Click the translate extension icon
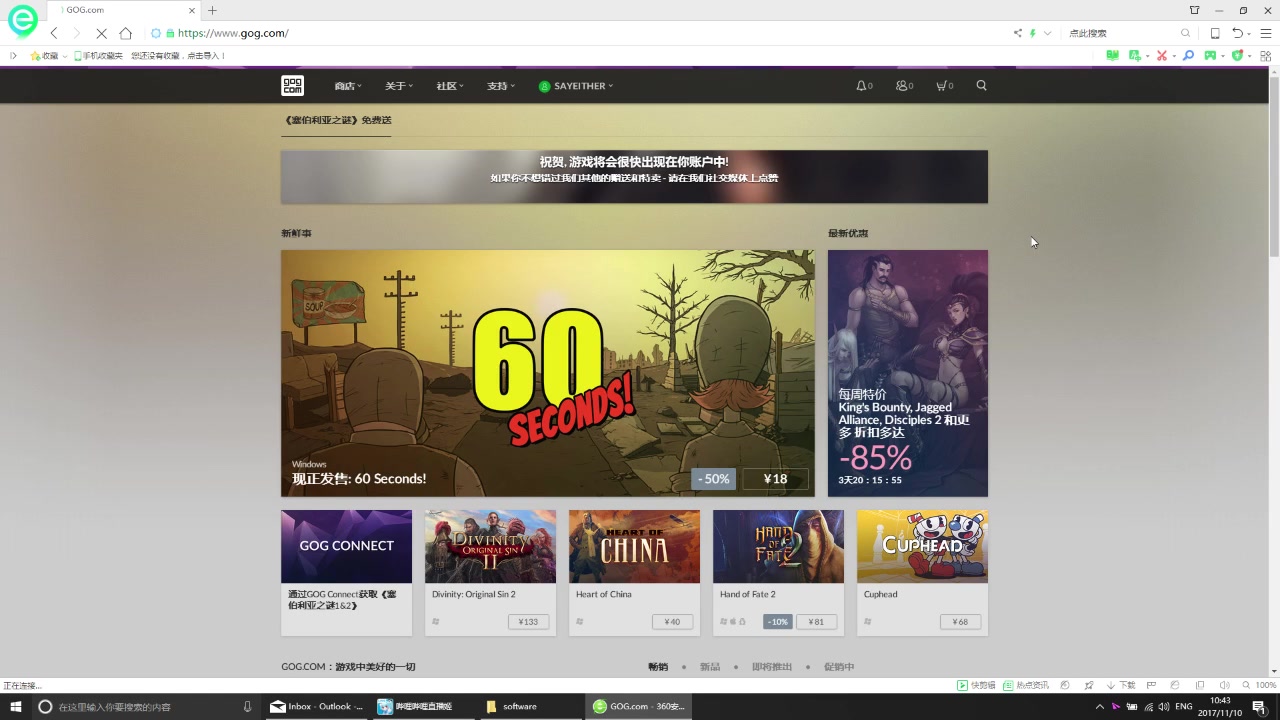The image size is (1280, 720). (1137, 56)
